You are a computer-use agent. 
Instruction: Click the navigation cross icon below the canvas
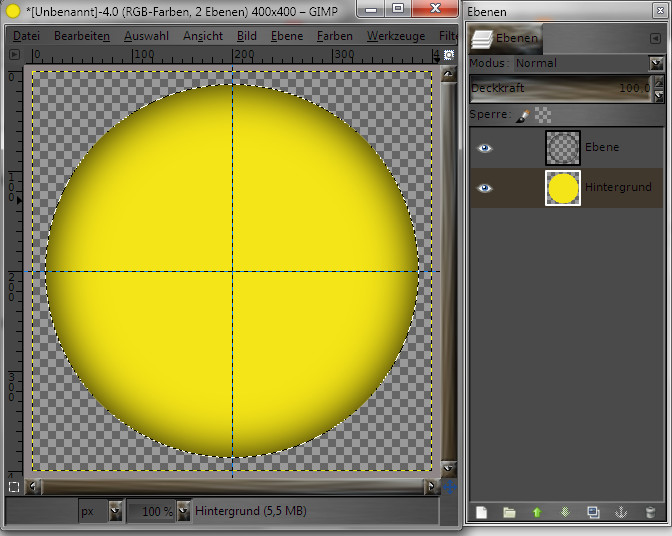(448, 487)
